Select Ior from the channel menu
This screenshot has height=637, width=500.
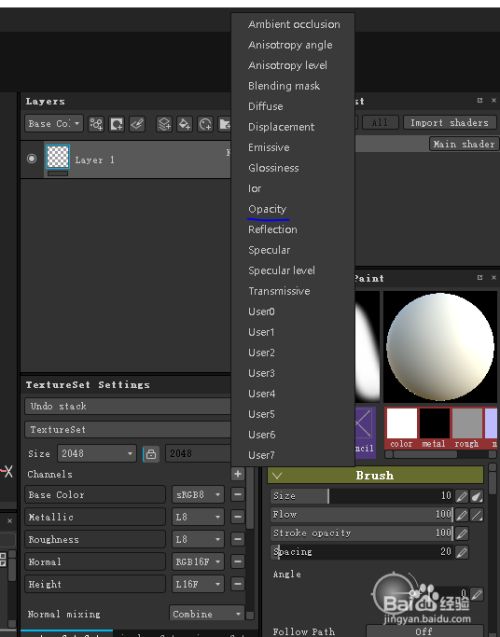(255, 188)
